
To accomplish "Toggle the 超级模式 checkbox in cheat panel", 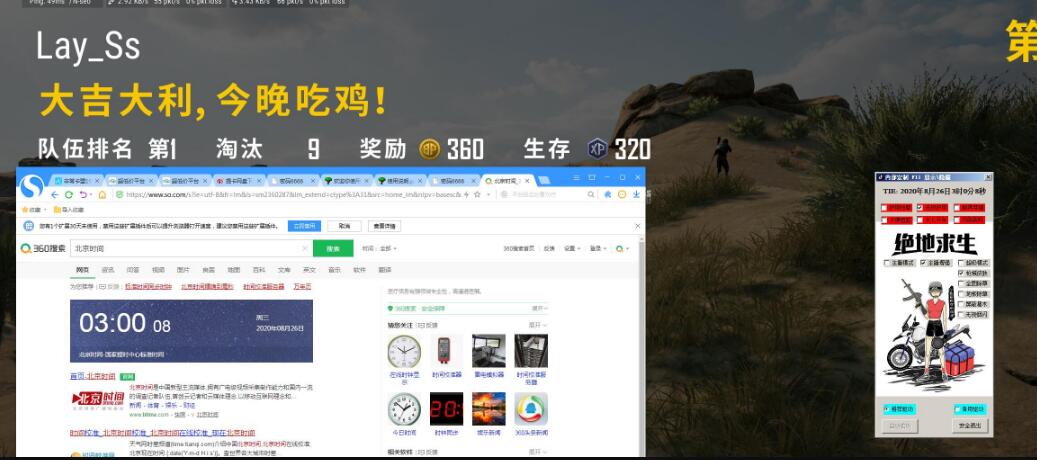I will (x=962, y=263).
